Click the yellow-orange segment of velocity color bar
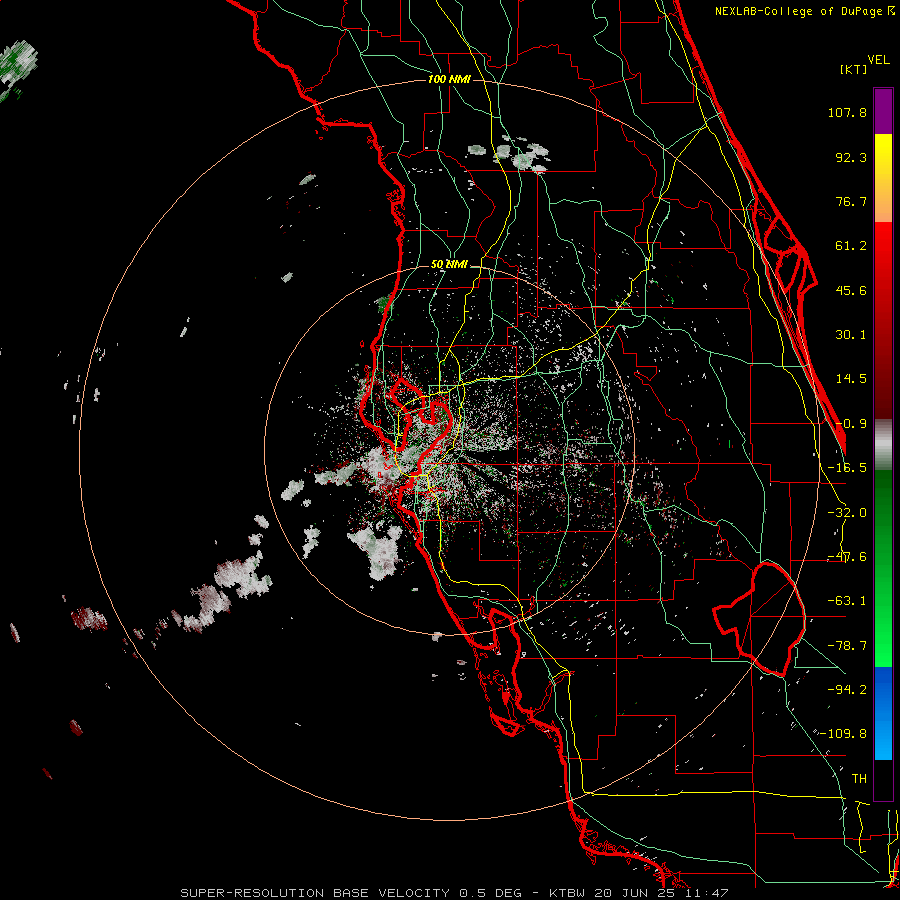Viewport: 900px width, 900px height. [883, 178]
